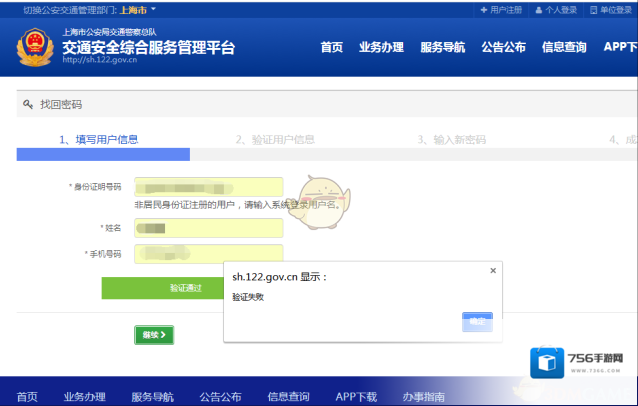638x406 pixels.
Task: Click the 验证失败 message text
Action: click(248, 297)
